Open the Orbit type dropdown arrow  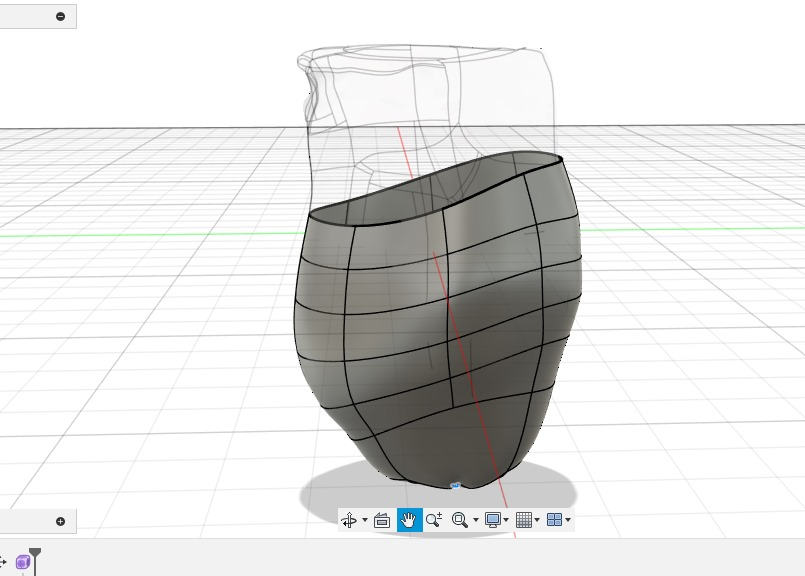point(365,520)
